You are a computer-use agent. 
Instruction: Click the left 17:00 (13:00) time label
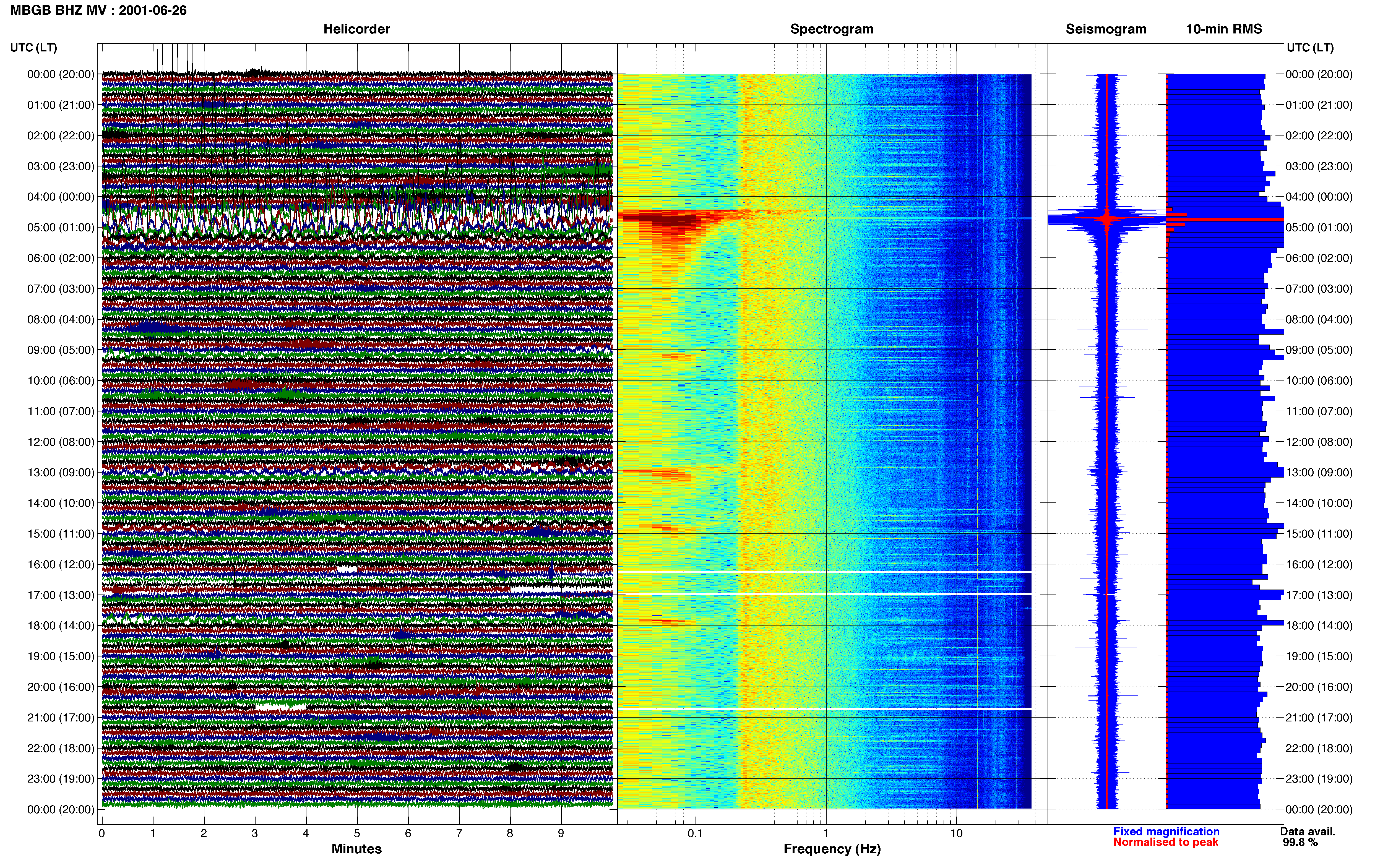point(61,595)
